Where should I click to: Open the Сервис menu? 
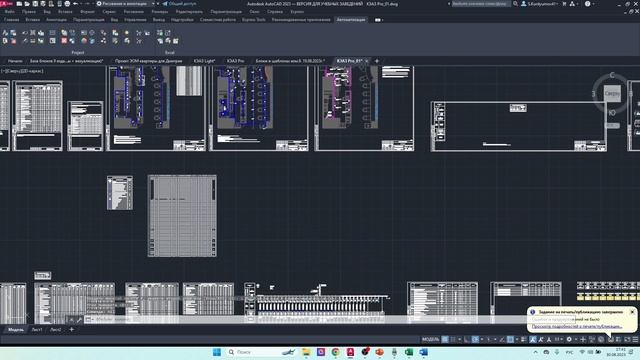(109, 12)
